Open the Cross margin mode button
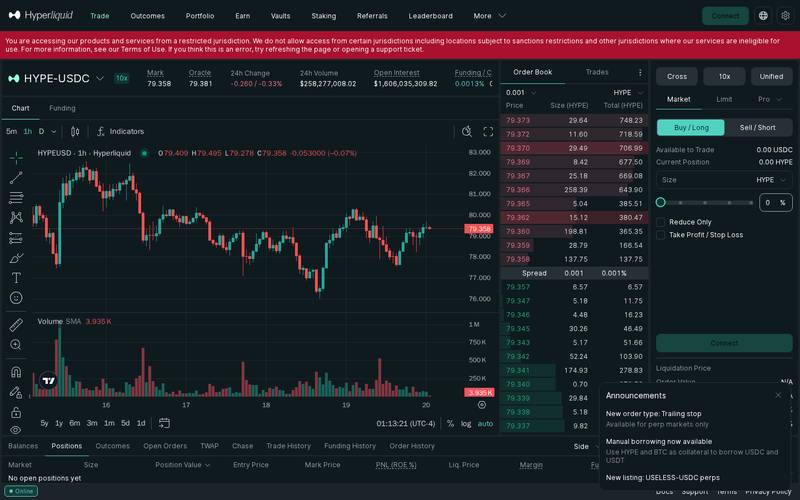This screenshot has height=500, width=800. pyautogui.click(x=677, y=77)
